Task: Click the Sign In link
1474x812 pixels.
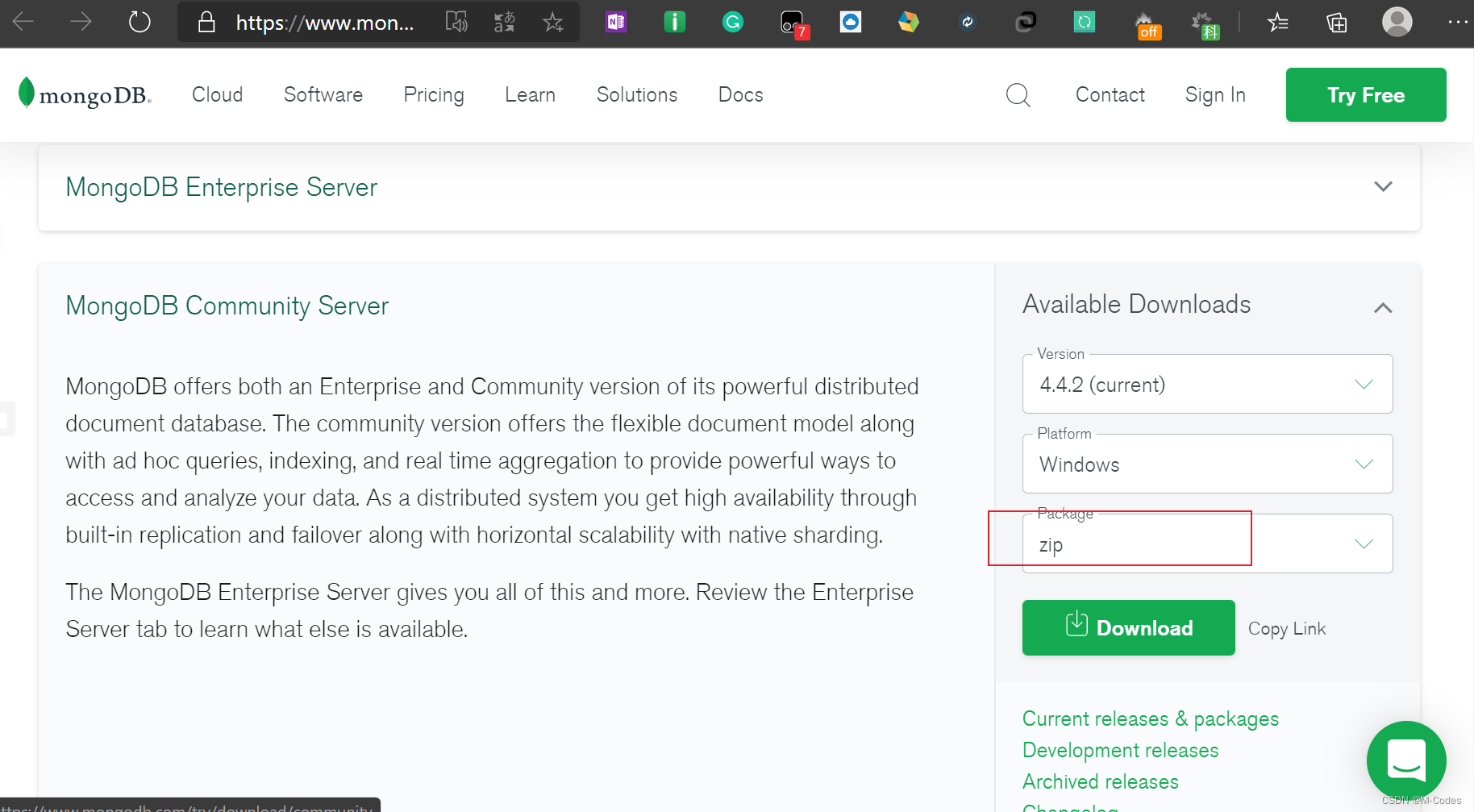Action: (x=1215, y=94)
